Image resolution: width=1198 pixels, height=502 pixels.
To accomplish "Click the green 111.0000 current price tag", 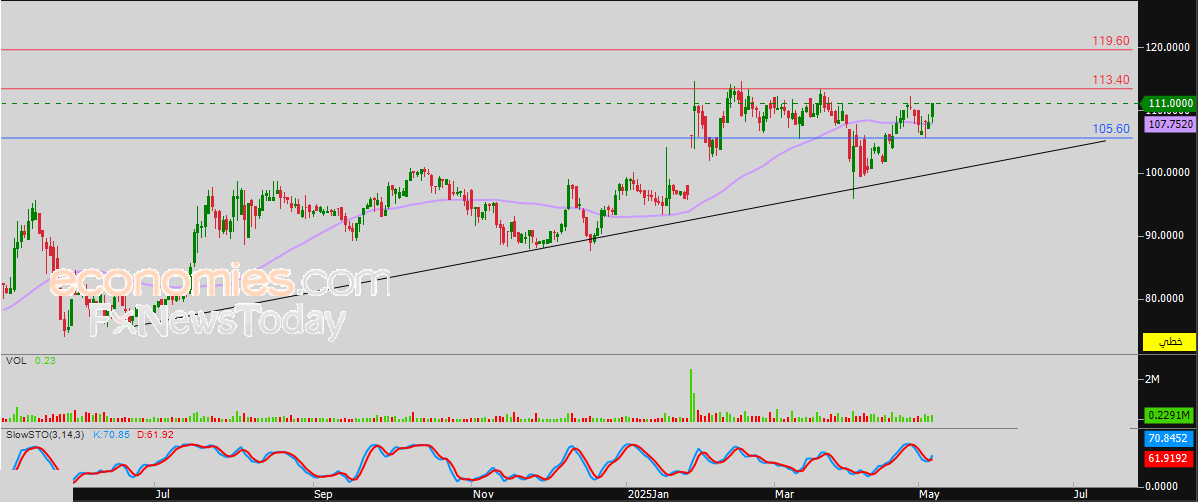I will click(x=1168, y=103).
